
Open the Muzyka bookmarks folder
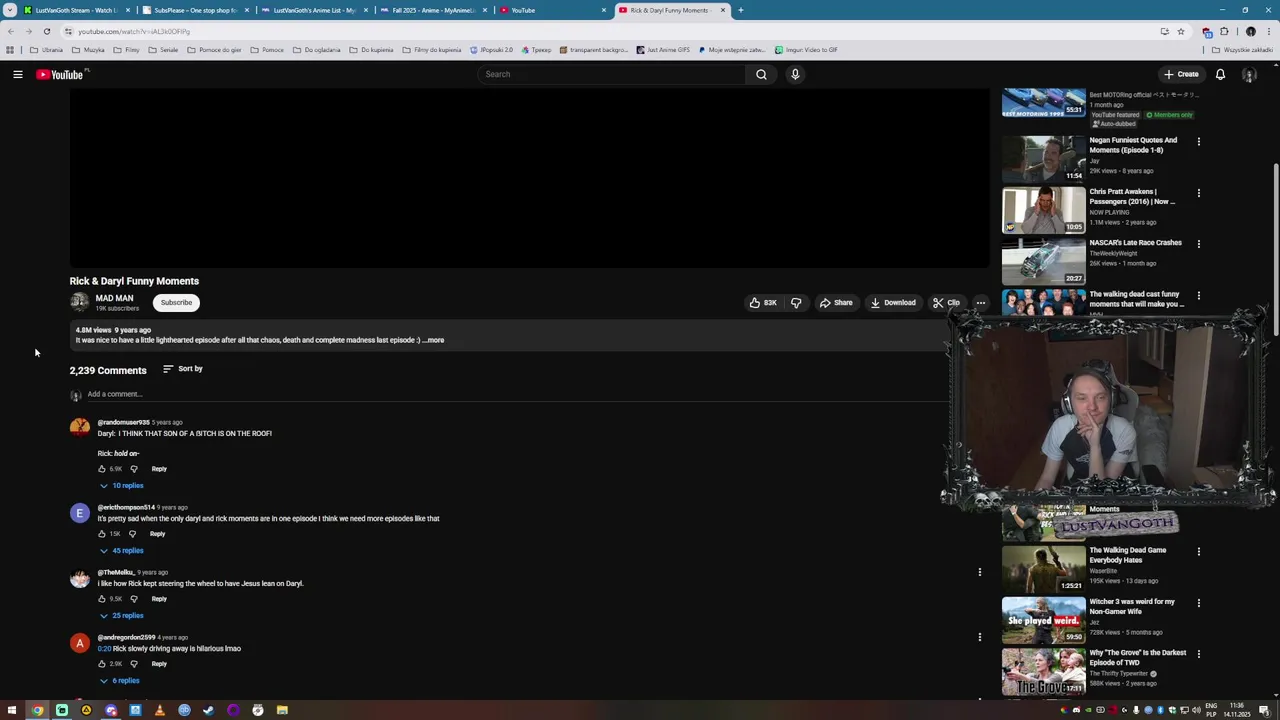pyautogui.click(x=88, y=50)
